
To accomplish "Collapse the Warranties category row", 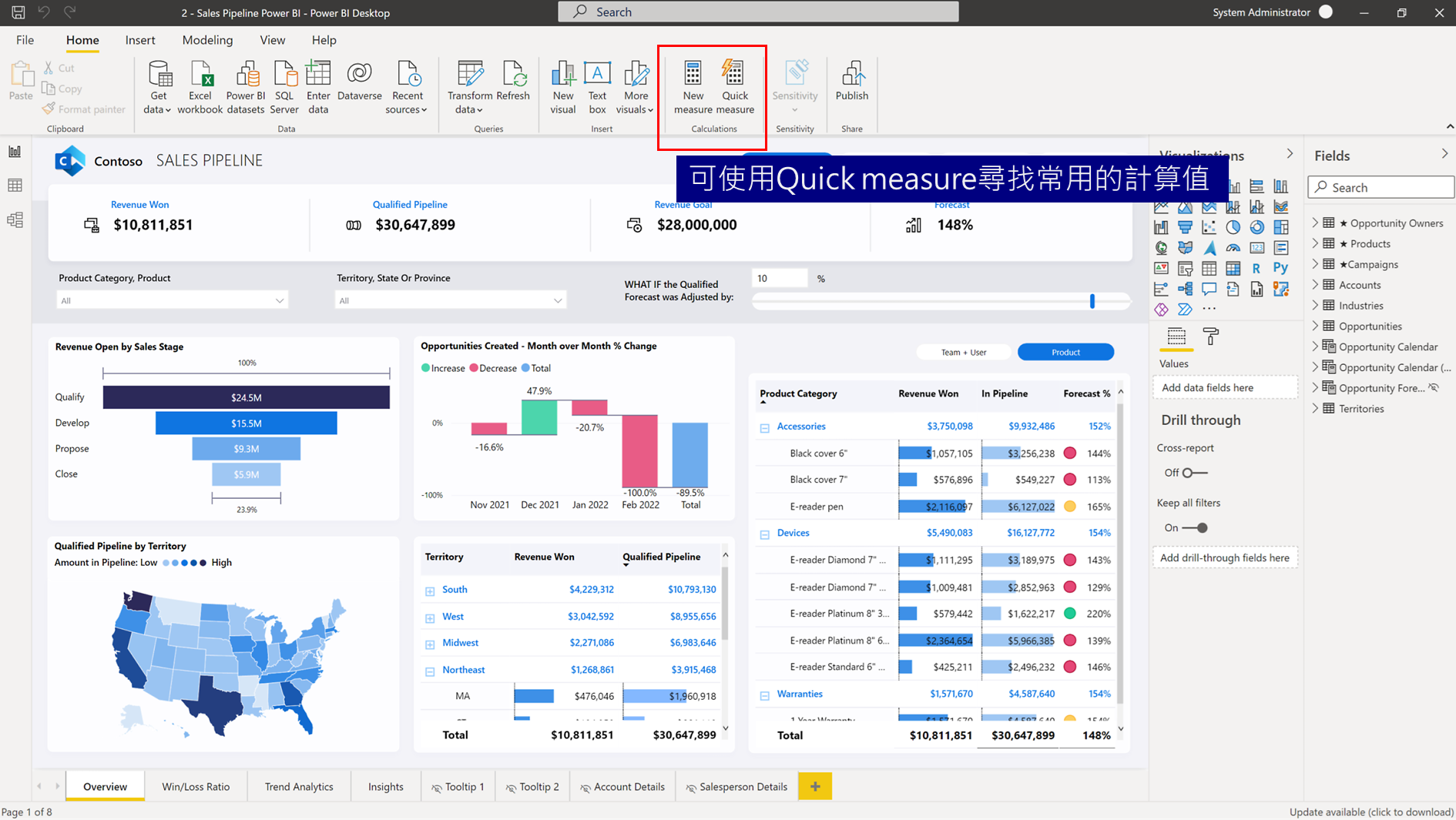I will 765,694.
